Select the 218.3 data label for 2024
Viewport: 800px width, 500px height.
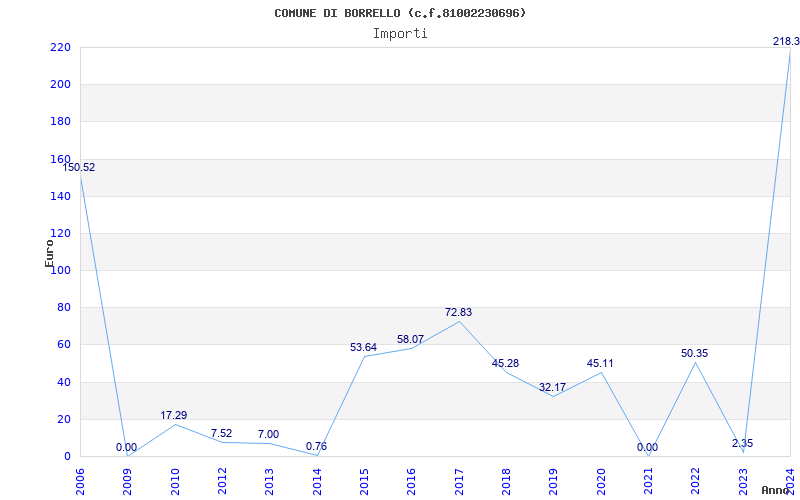point(786,41)
